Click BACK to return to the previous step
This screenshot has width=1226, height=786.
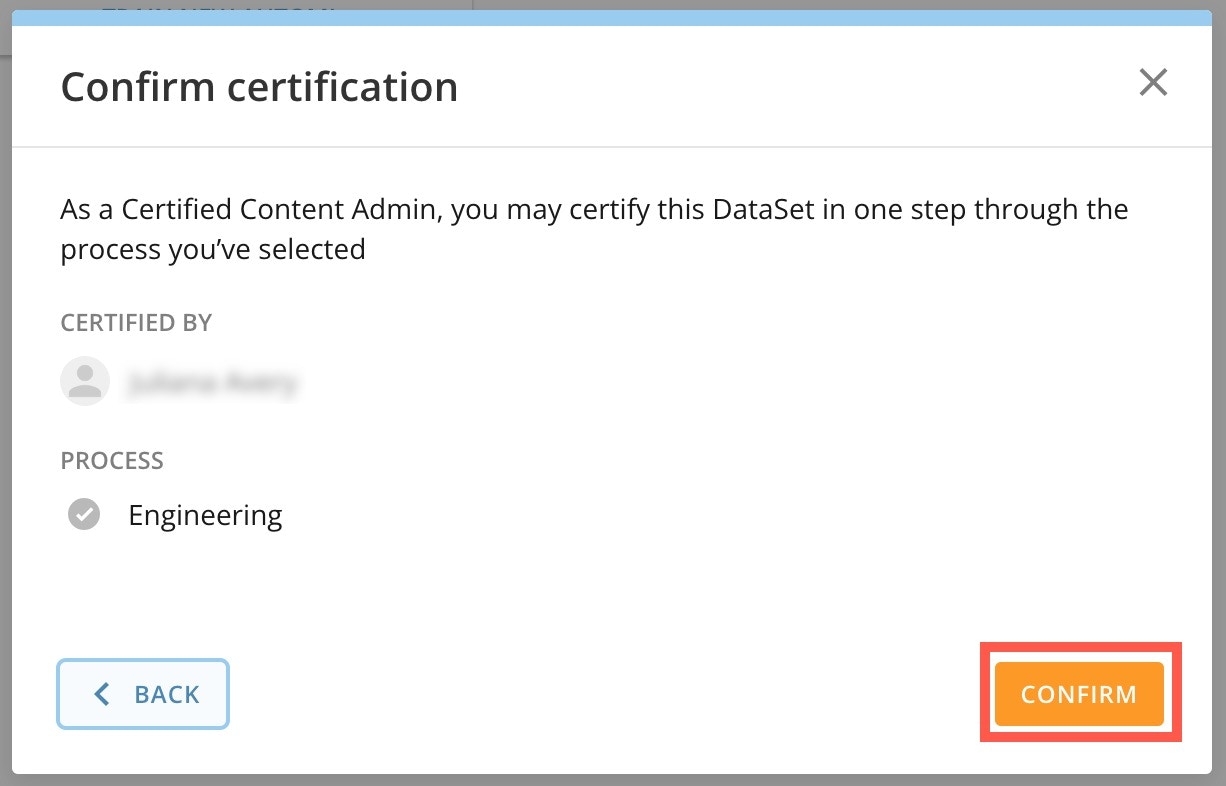[x=143, y=693]
